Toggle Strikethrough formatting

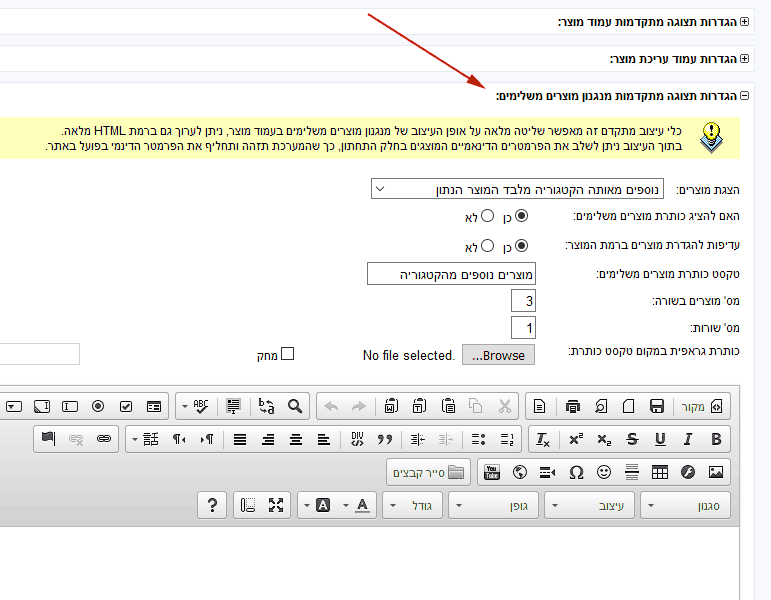632,439
